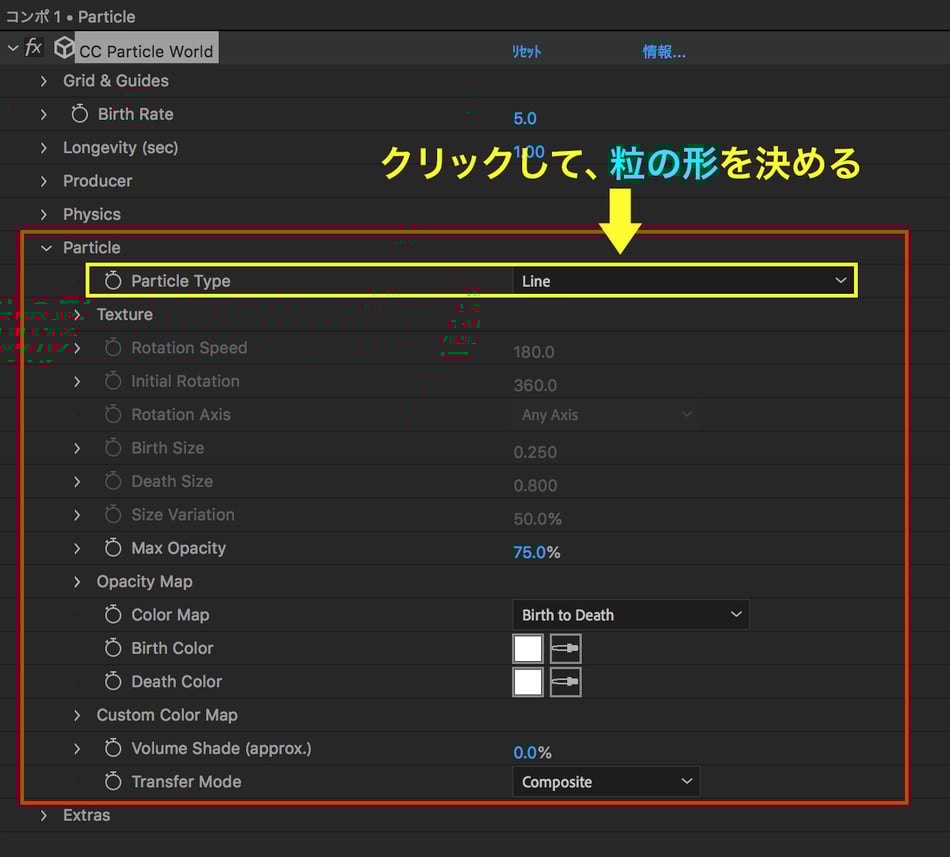Screen dimensions: 950x857
Task: Open the Transfer Mode dropdown set to Composite
Action: [x=605, y=782]
